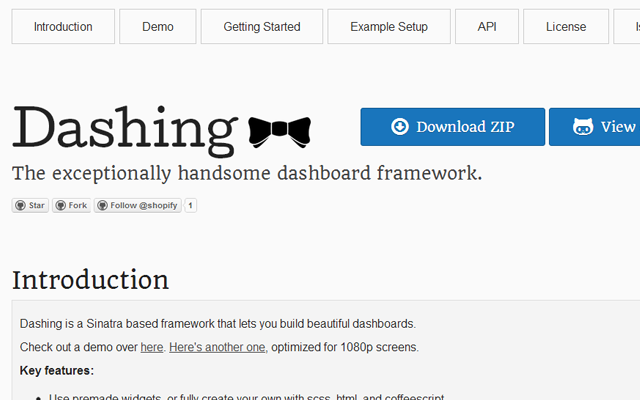Open the API tab

click(x=486, y=27)
